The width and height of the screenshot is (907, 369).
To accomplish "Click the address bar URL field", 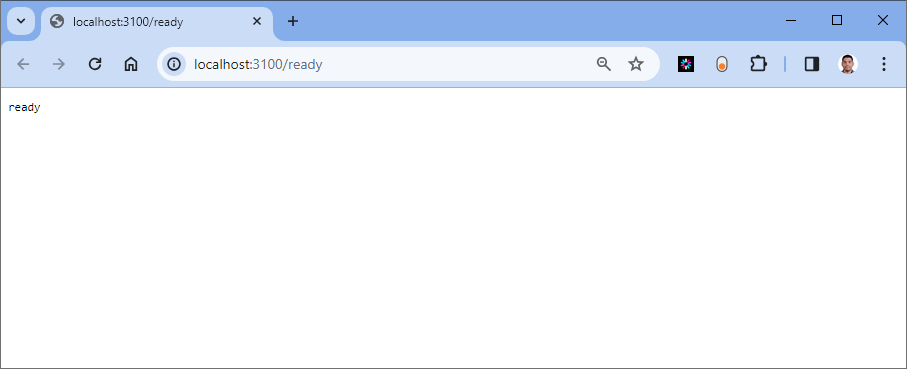I will pos(389,64).
